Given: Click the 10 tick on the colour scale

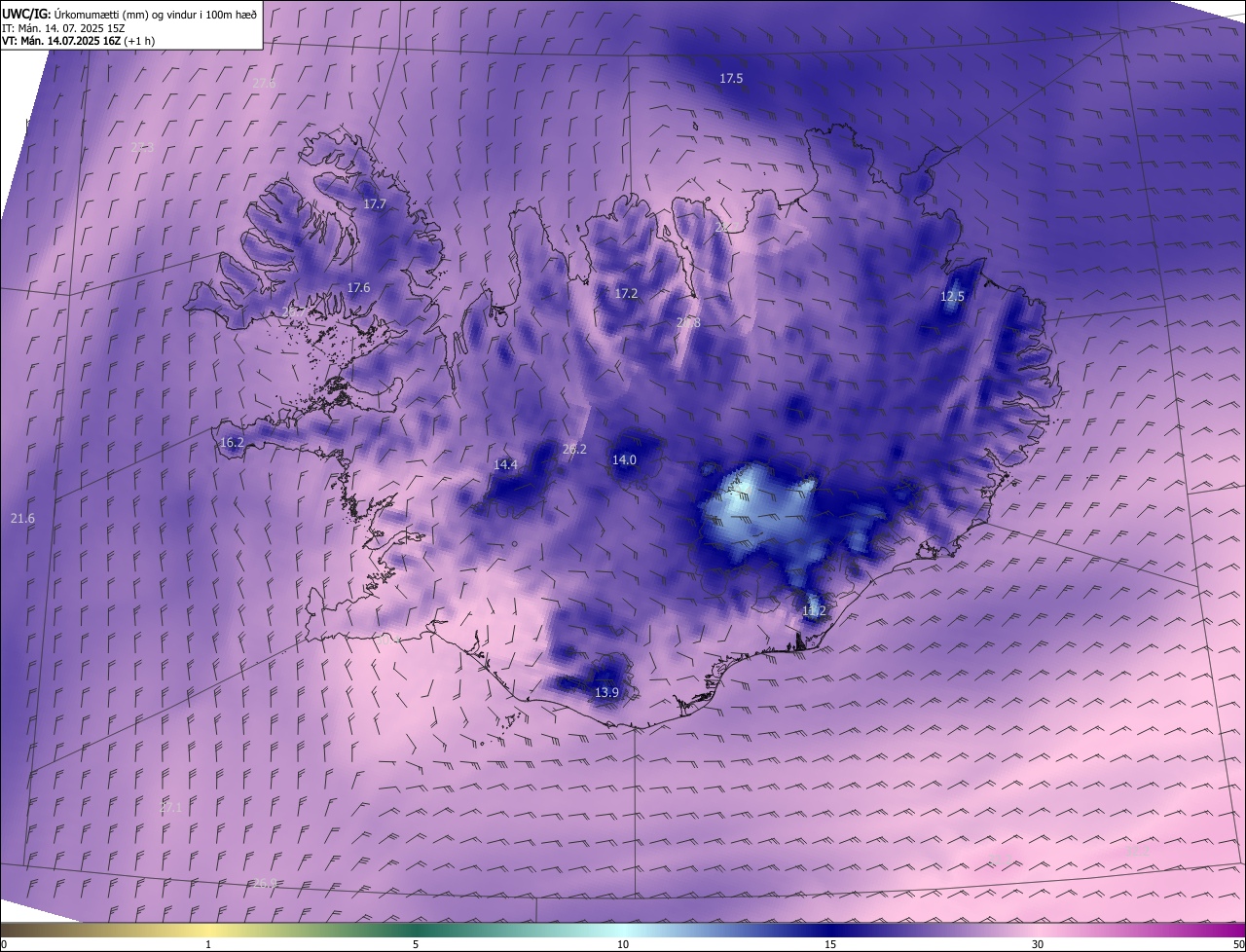Looking at the screenshot, I should tap(623, 944).
